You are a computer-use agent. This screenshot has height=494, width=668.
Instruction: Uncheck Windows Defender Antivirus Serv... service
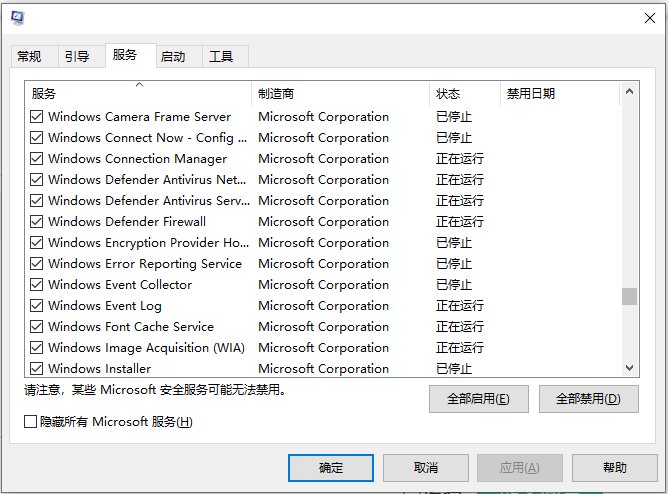pos(37,201)
